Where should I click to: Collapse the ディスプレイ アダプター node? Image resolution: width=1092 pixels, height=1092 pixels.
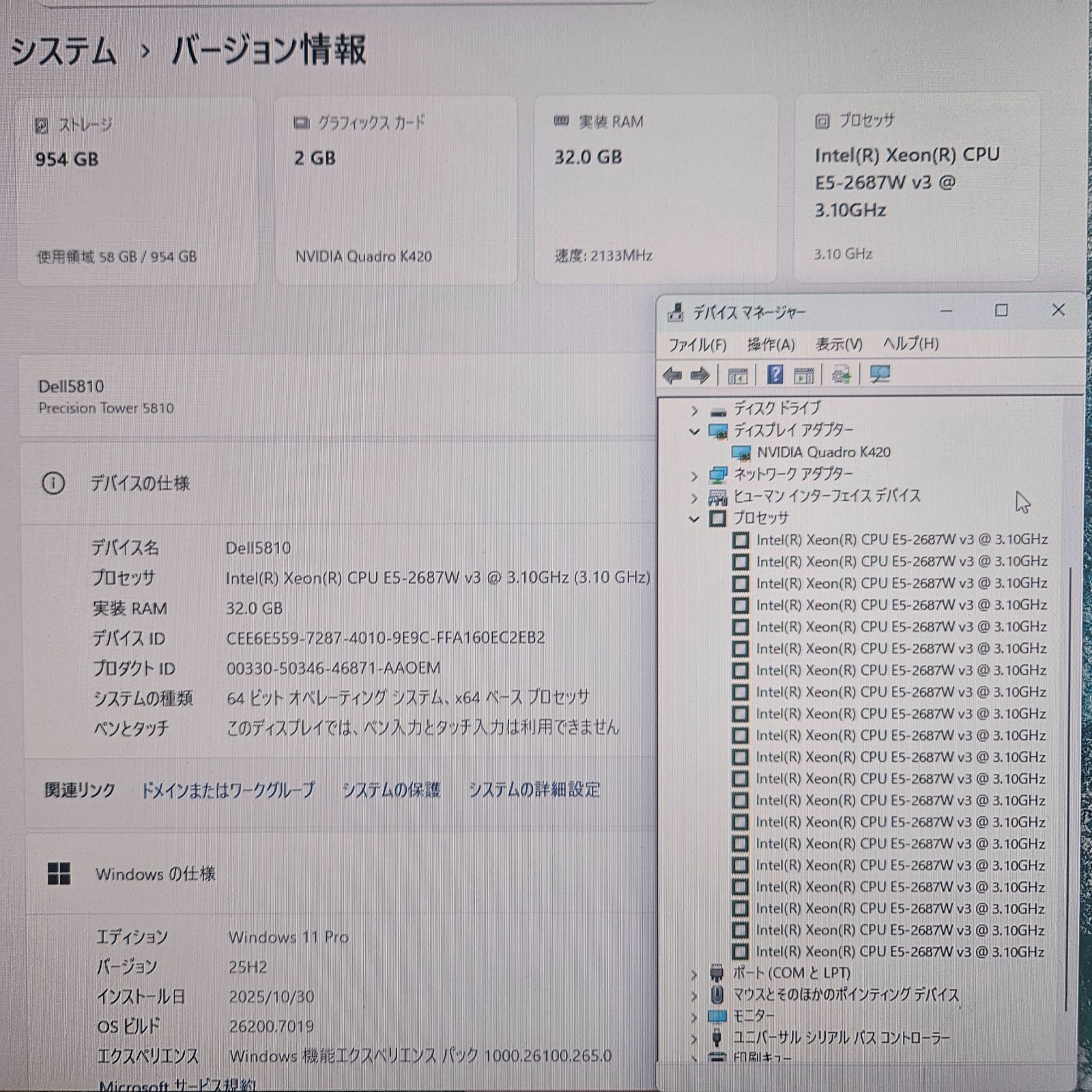tap(694, 431)
